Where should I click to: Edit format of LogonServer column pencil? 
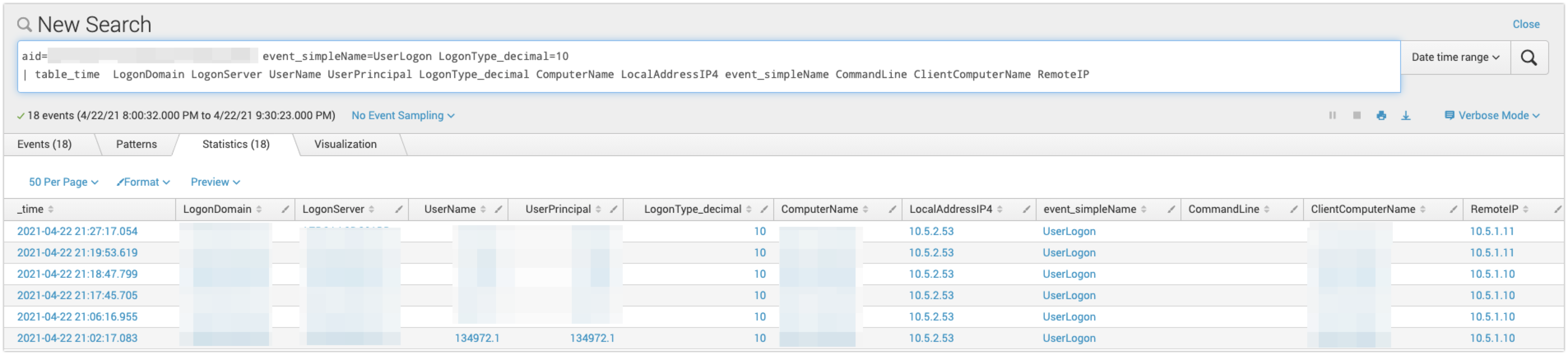click(399, 209)
